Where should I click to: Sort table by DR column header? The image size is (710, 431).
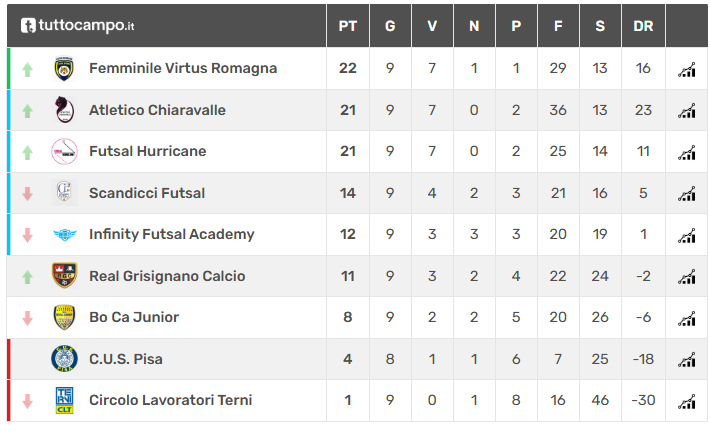[x=643, y=26]
